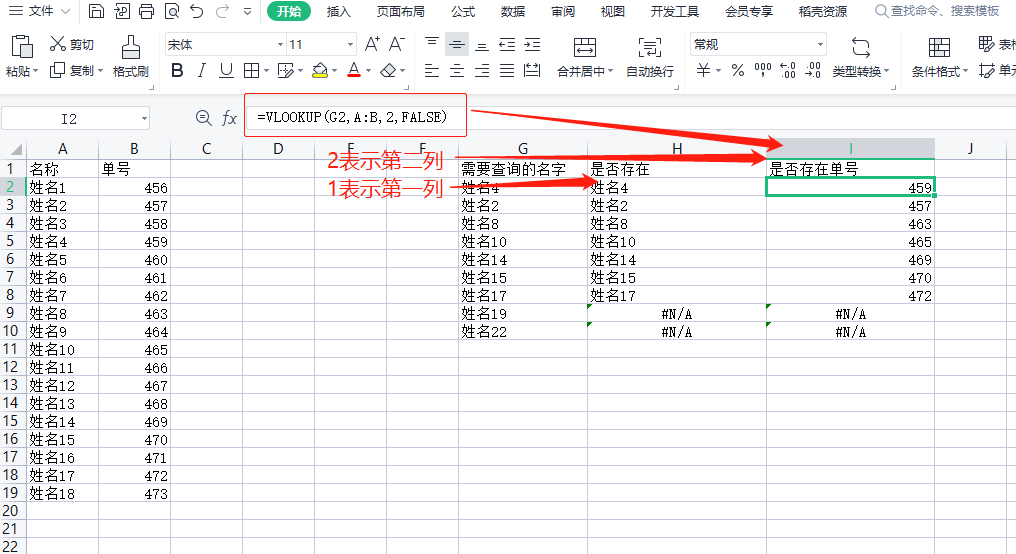Toggle Underline formatting
The height and width of the screenshot is (554, 1016).
226,70
